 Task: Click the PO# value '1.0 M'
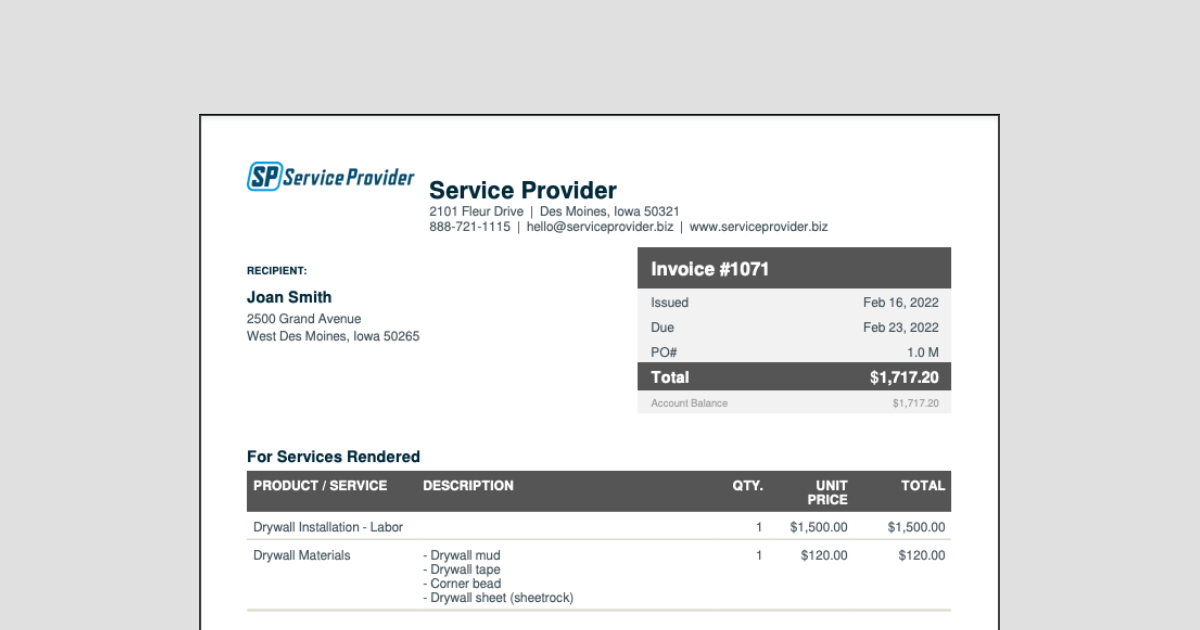(923, 352)
